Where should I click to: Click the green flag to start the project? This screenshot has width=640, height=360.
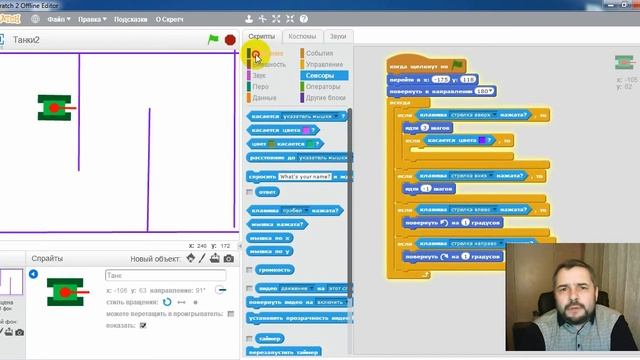213,40
